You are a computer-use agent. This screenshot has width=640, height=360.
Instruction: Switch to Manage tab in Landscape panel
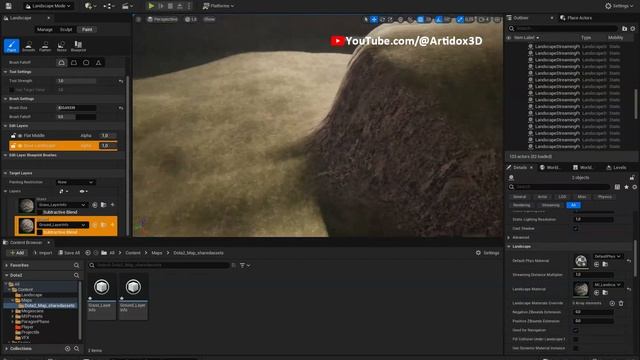pyautogui.click(x=44, y=29)
